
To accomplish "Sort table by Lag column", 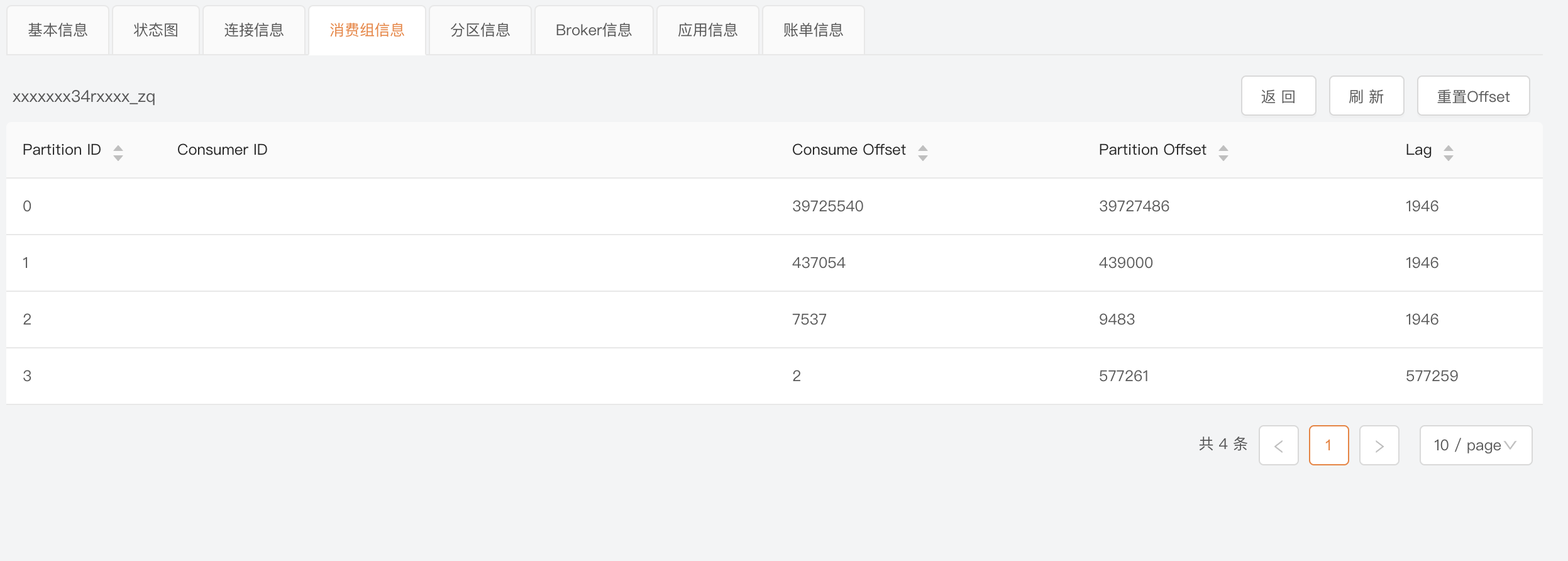I will pyautogui.click(x=1448, y=152).
